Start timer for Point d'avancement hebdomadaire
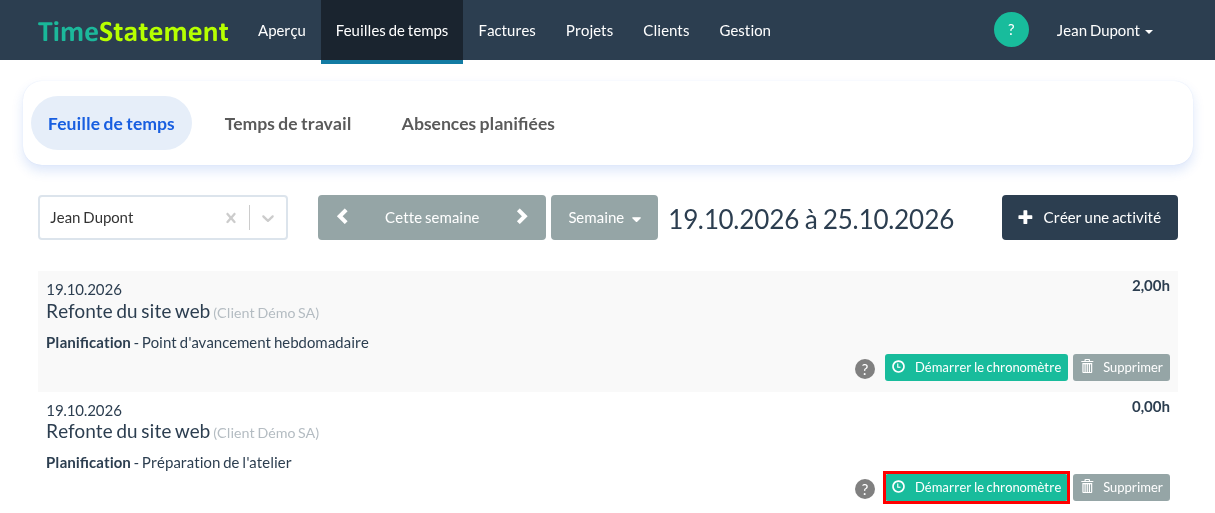The width and height of the screenshot is (1215, 513). (976, 367)
